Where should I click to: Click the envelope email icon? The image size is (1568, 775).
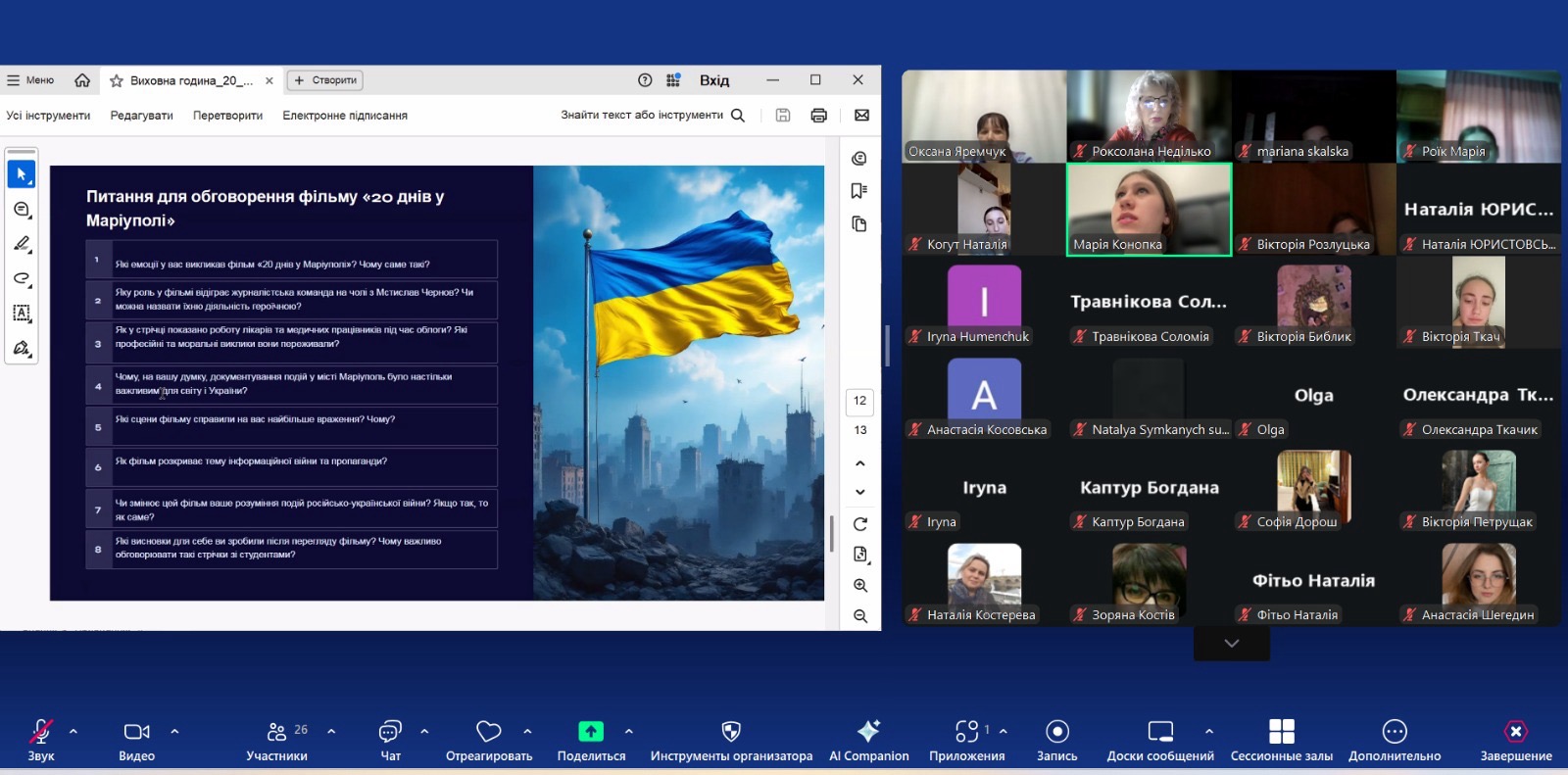(861, 116)
